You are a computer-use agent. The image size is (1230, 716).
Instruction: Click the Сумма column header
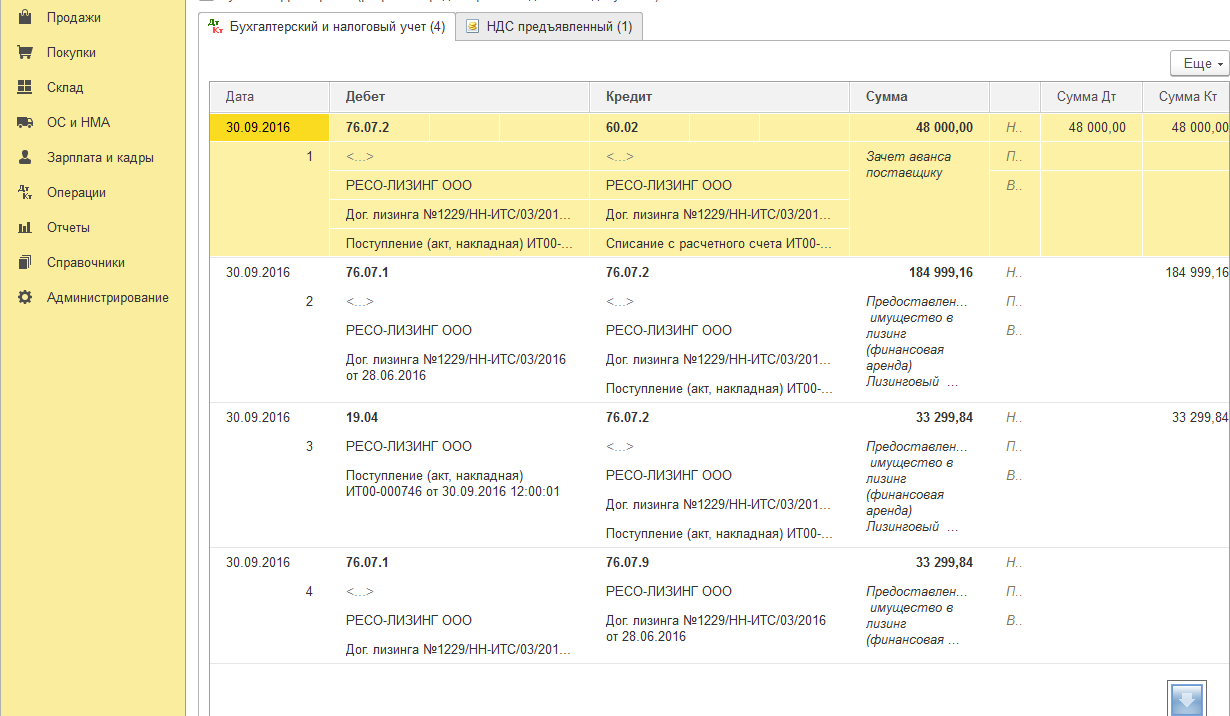click(919, 97)
